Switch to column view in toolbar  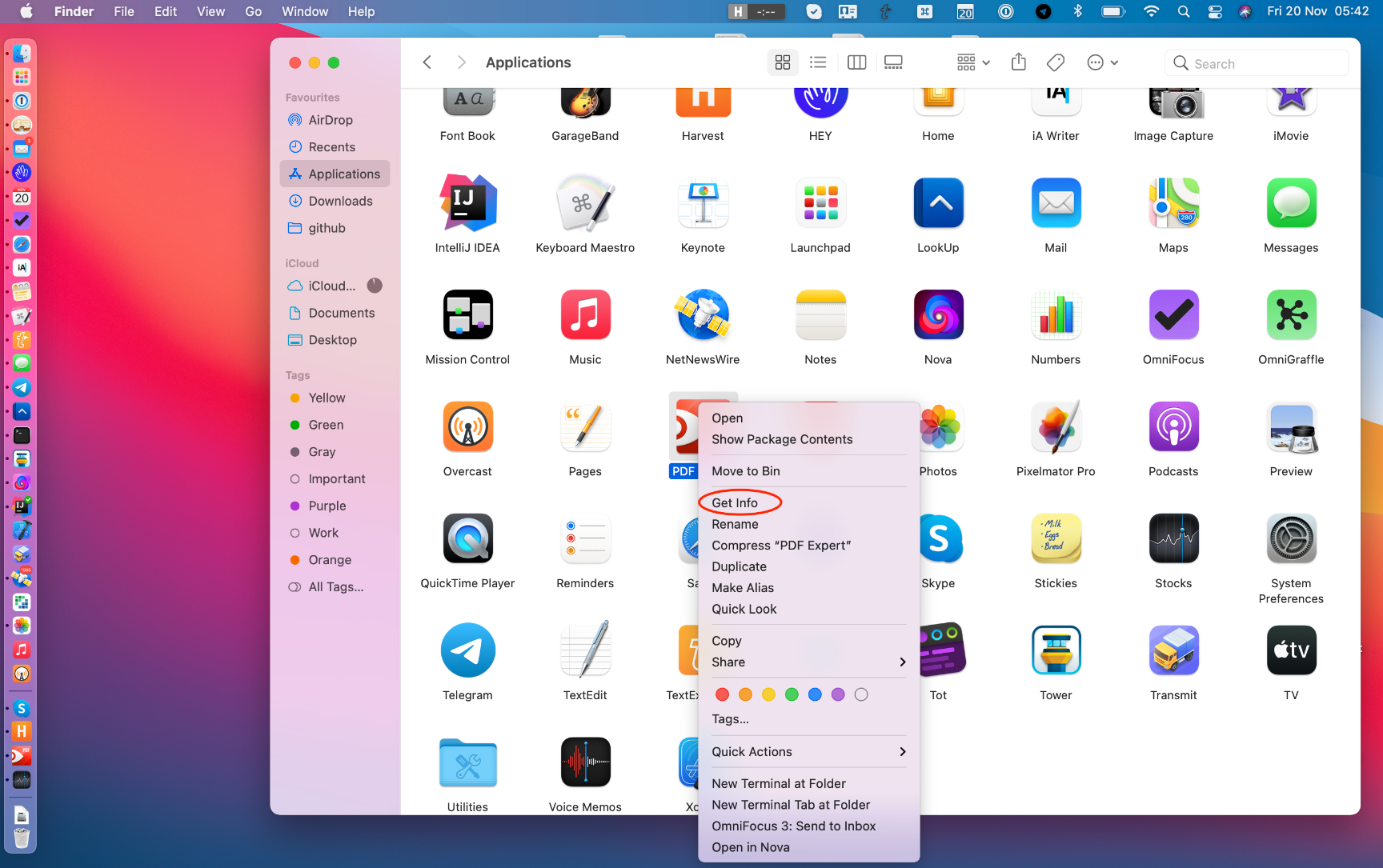tap(856, 62)
